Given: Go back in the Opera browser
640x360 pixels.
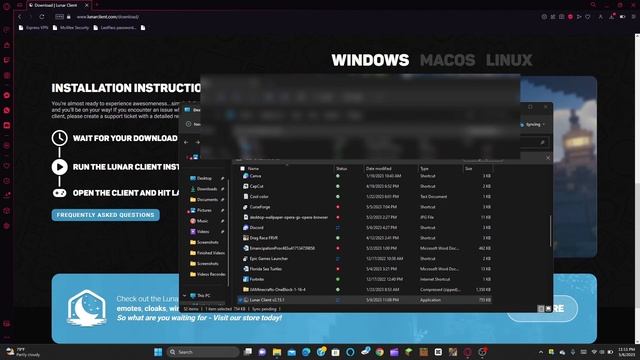Looking at the screenshot, I should coord(19,17).
